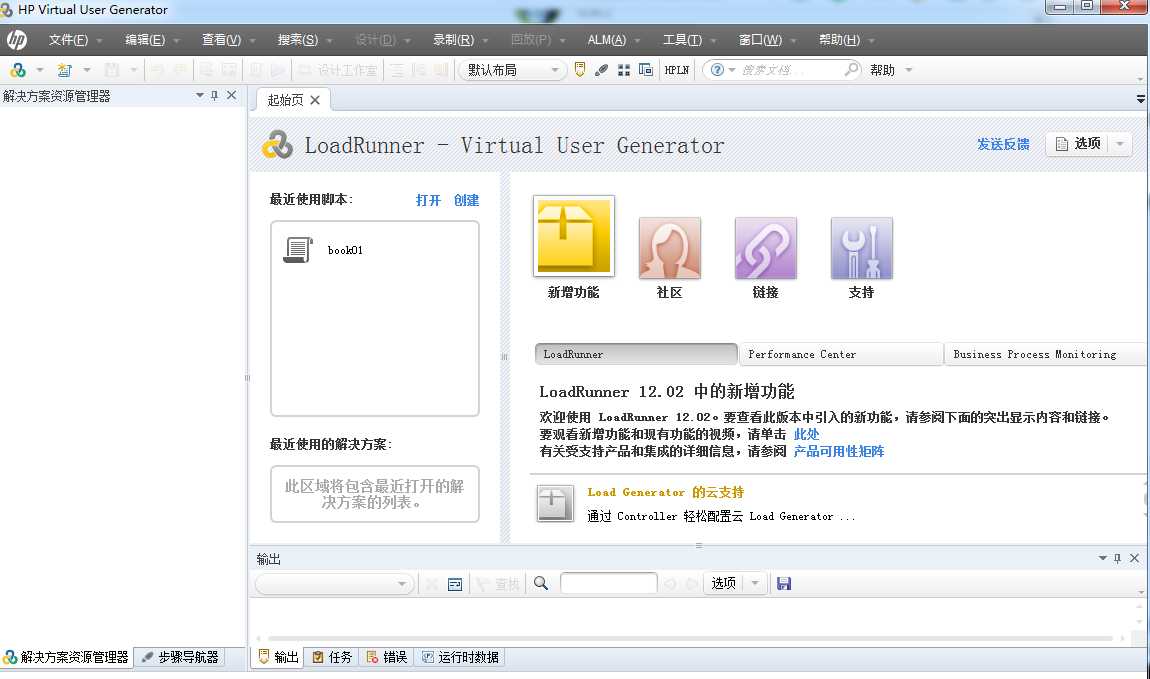Screen dimensions: 1150x679
Task: Open the 帮助(H) menu
Action: (839, 40)
